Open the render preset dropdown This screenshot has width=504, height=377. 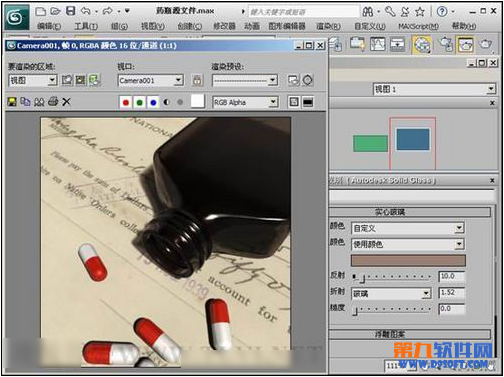click(x=245, y=80)
